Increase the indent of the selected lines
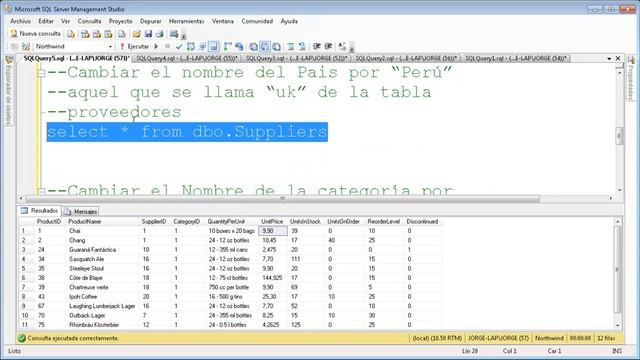The image size is (640, 360). tap(328, 47)
